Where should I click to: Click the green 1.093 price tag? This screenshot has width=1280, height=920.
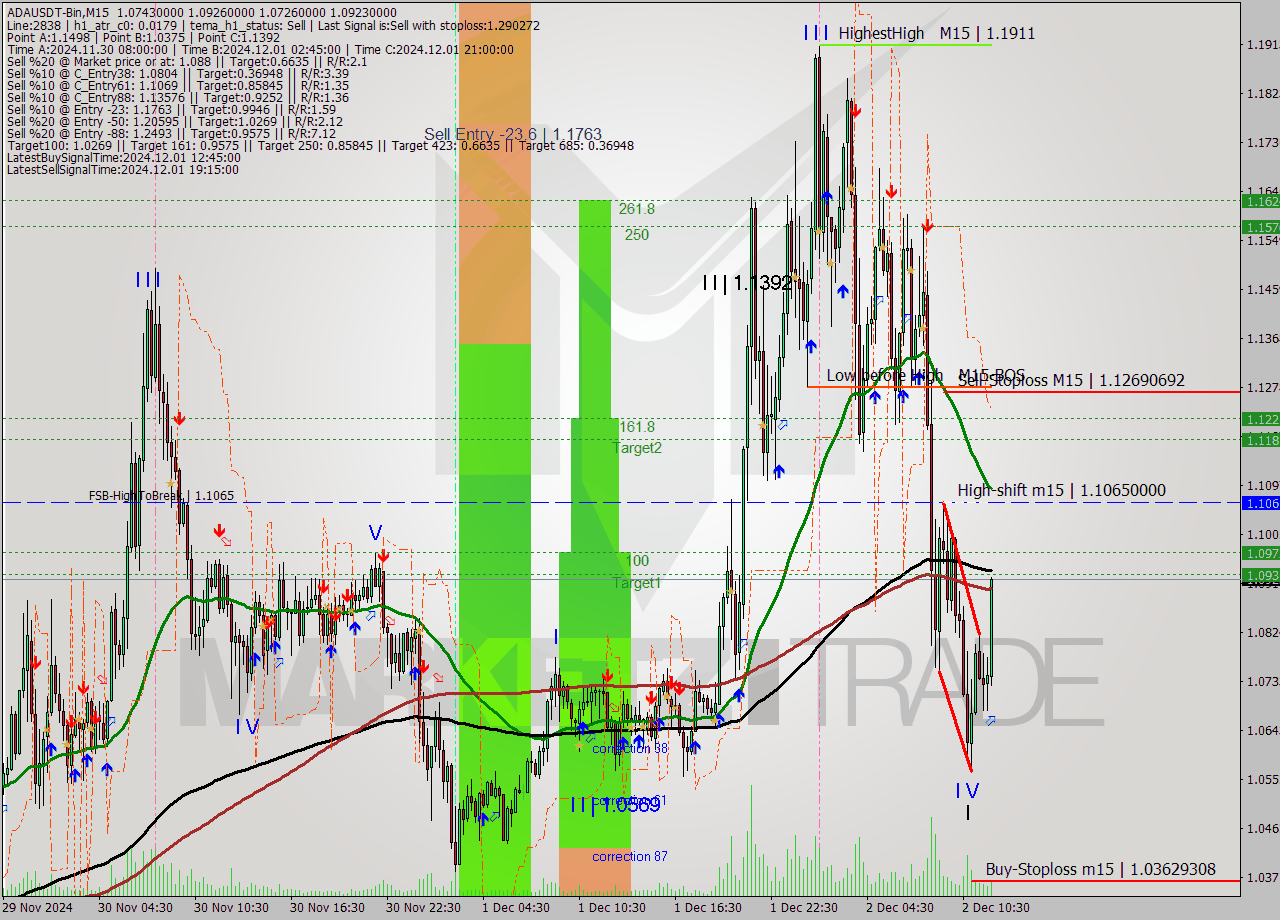point(1260,575)
